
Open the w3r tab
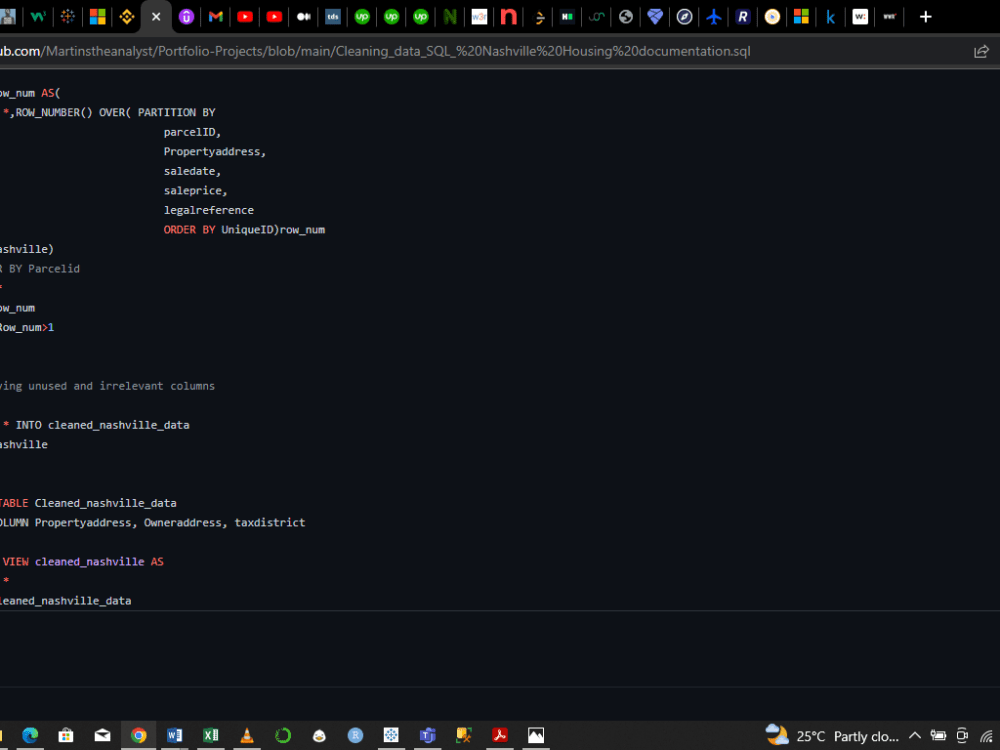480,17
